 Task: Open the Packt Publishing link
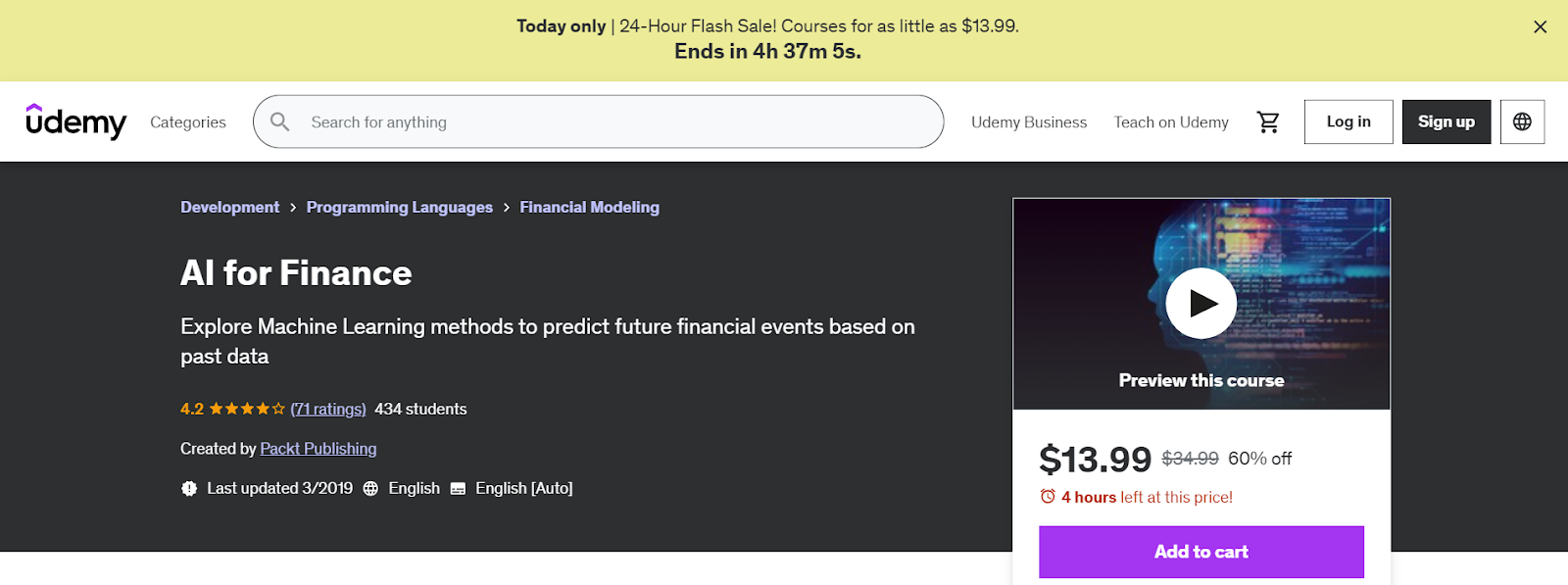pyautogui.click(x=318, y=448)
